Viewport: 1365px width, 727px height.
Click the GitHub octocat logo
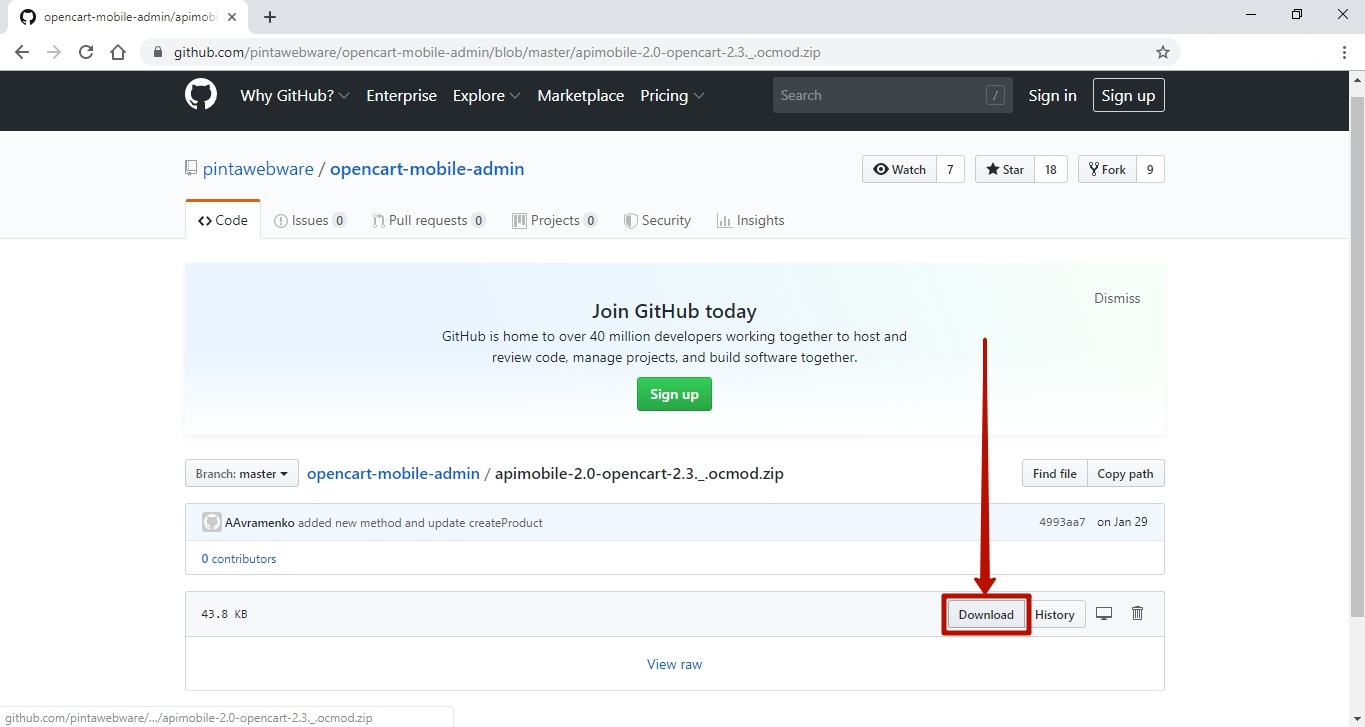pos(201,95)
